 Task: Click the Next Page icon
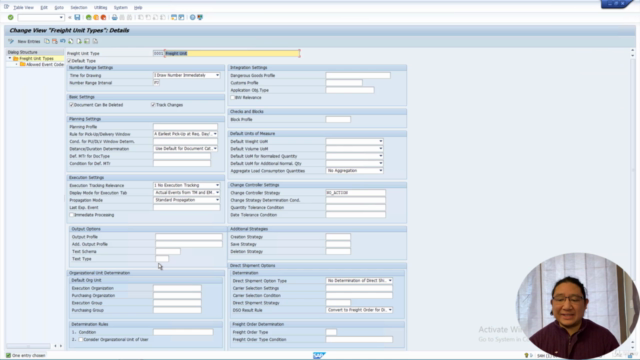pos(156,18)
